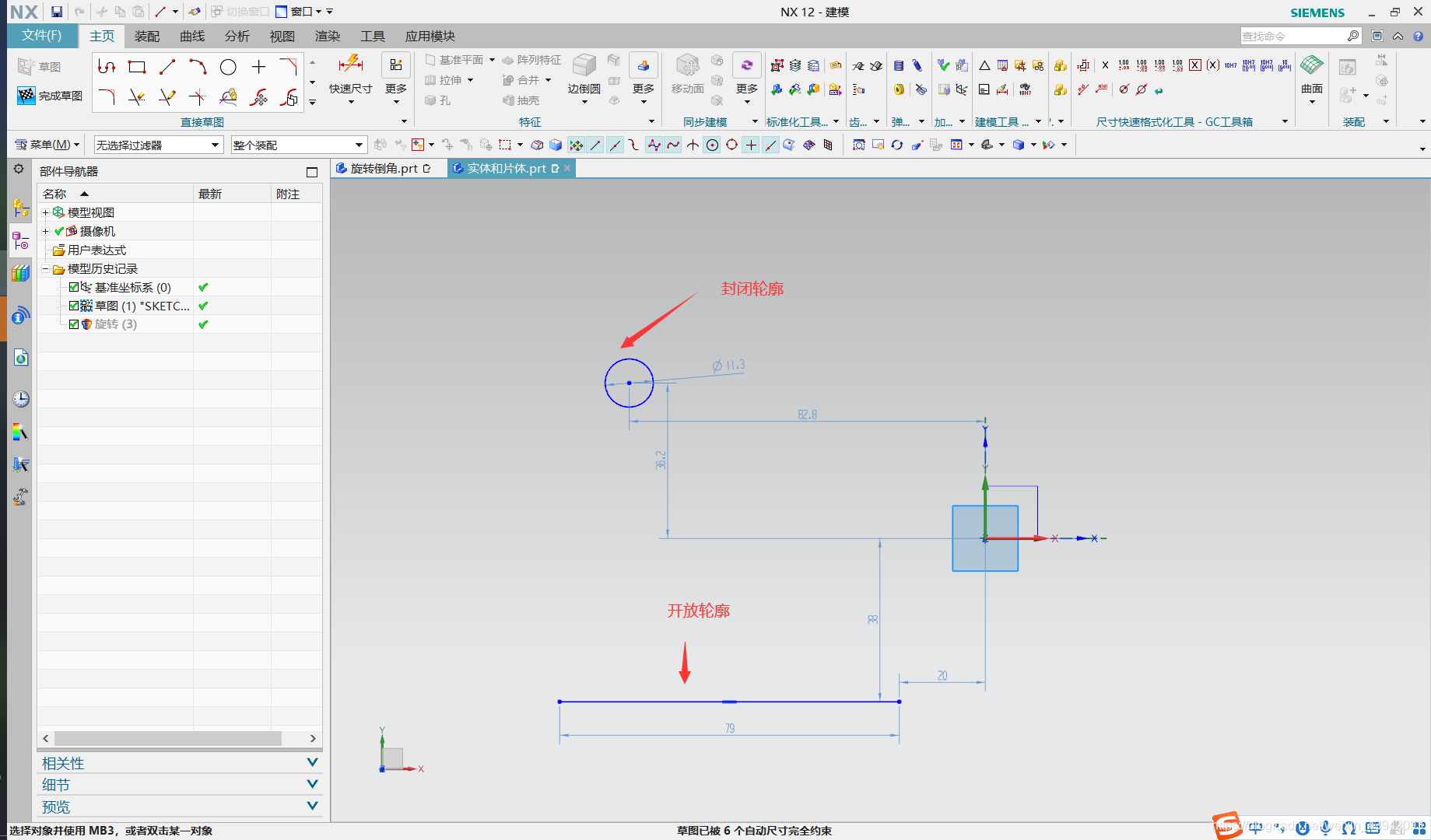Screen dimensions: 1431x840
Task: Switch to the 曲线 ribbon tab
Action: [x=192, y=36]
